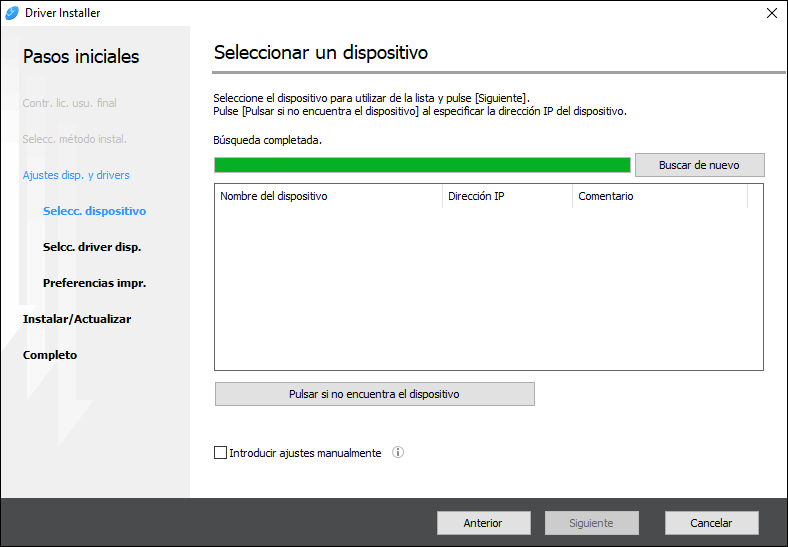Click 'Pulsar si no encuentra el dispositivo'

tap(374, 394)
